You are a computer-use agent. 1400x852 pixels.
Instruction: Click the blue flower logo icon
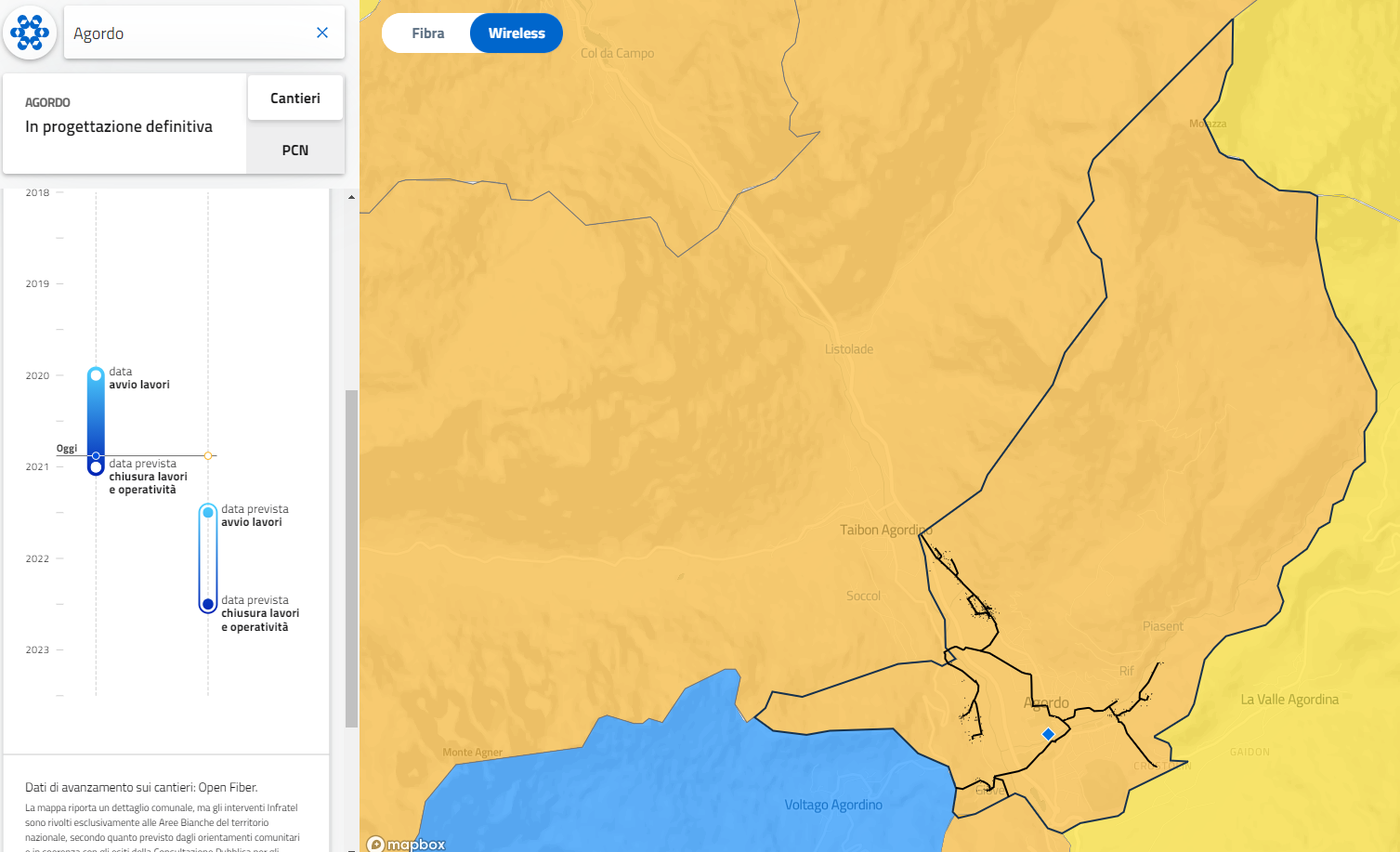pos(30,33)
